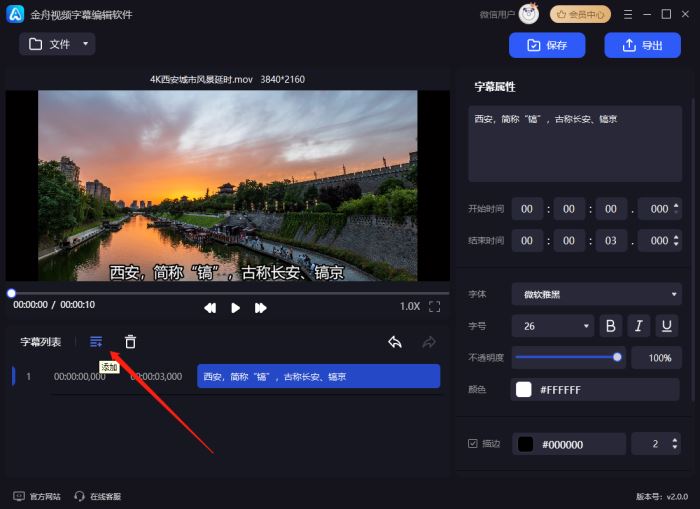
Task: Rewind the video playback
Action: click(210, 308)
